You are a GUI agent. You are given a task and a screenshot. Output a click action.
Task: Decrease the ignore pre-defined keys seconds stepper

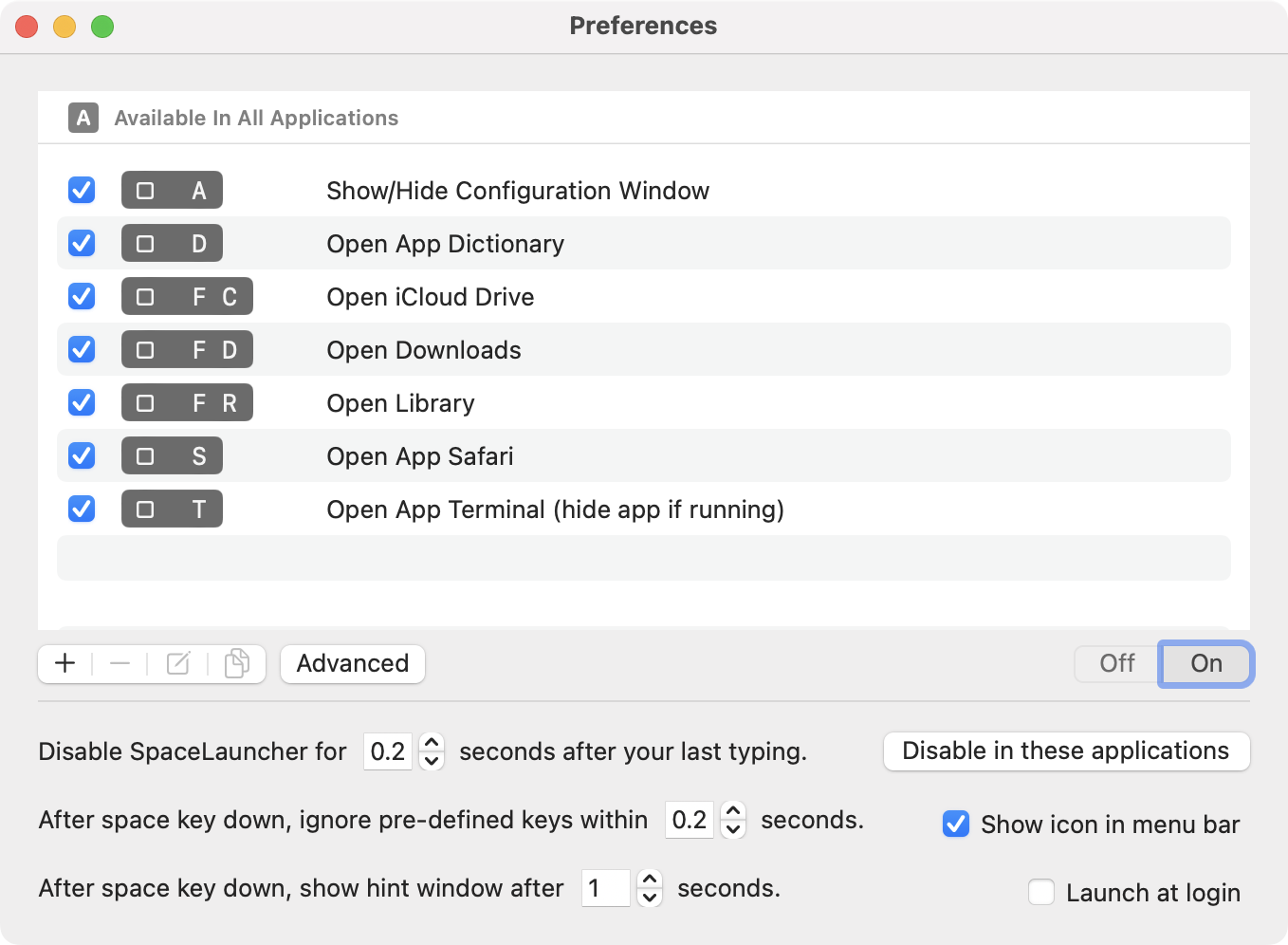[x=733, y=829]
